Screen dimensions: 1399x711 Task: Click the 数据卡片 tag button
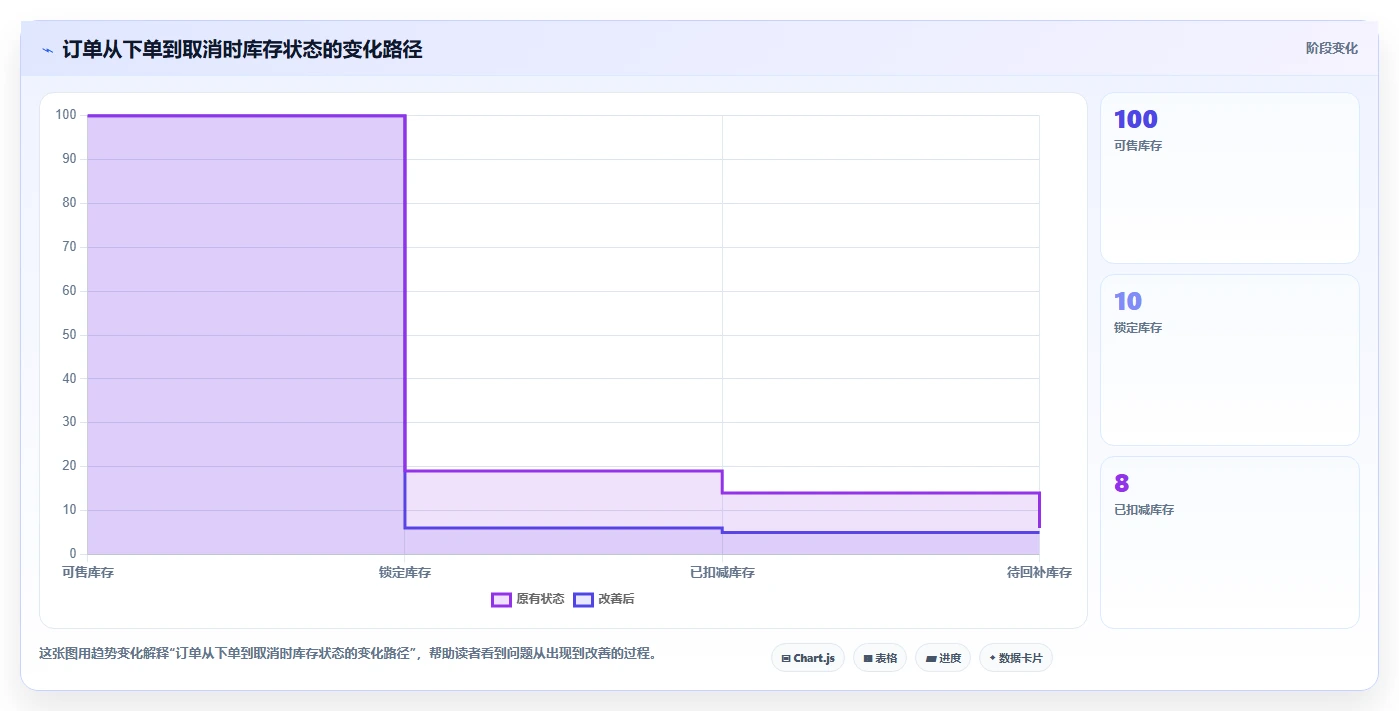1016,658
